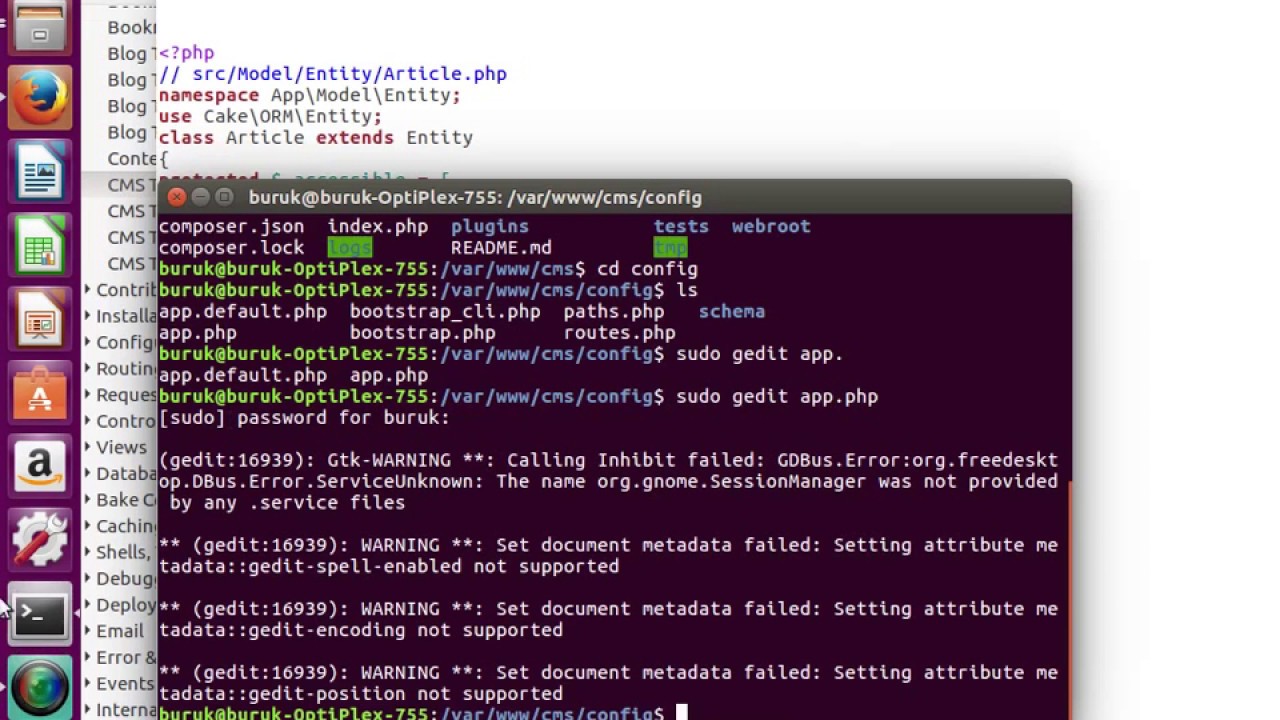
Task: Open the Email docs sidebar link
Action: point(120,631)
